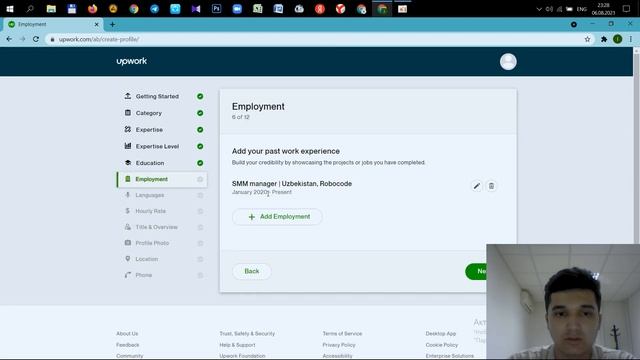This screenshot has height=360, width=640.
Task: Click About Us footer link
Action: pos(127,333)
